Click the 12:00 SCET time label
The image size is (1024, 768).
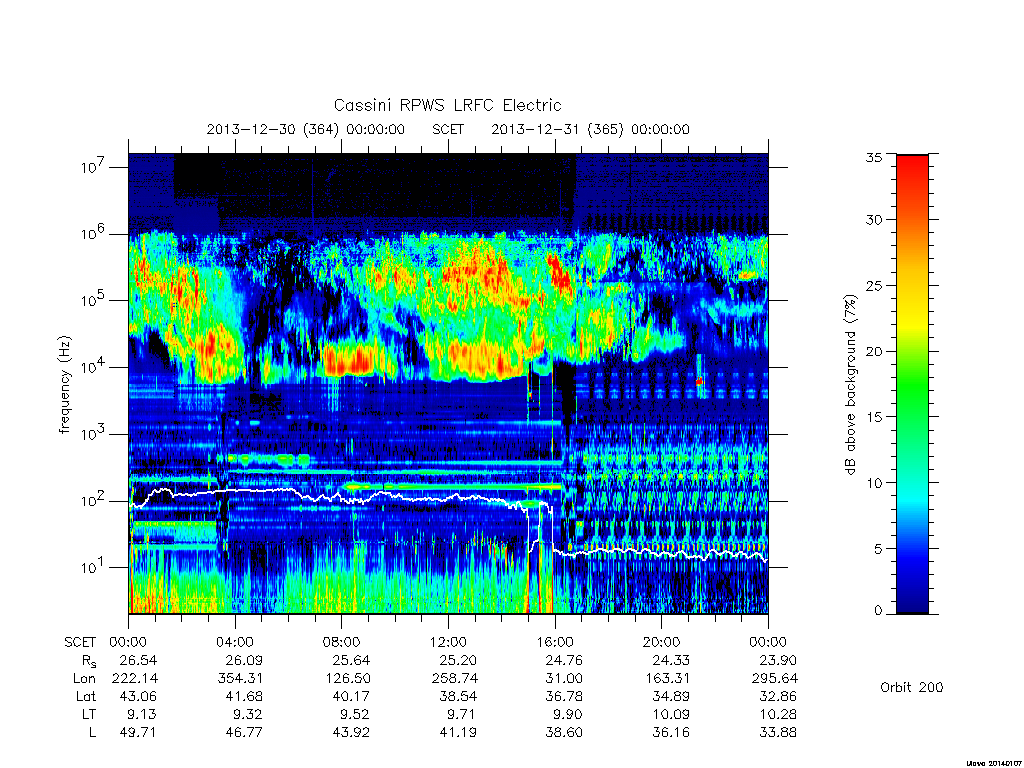448,643
